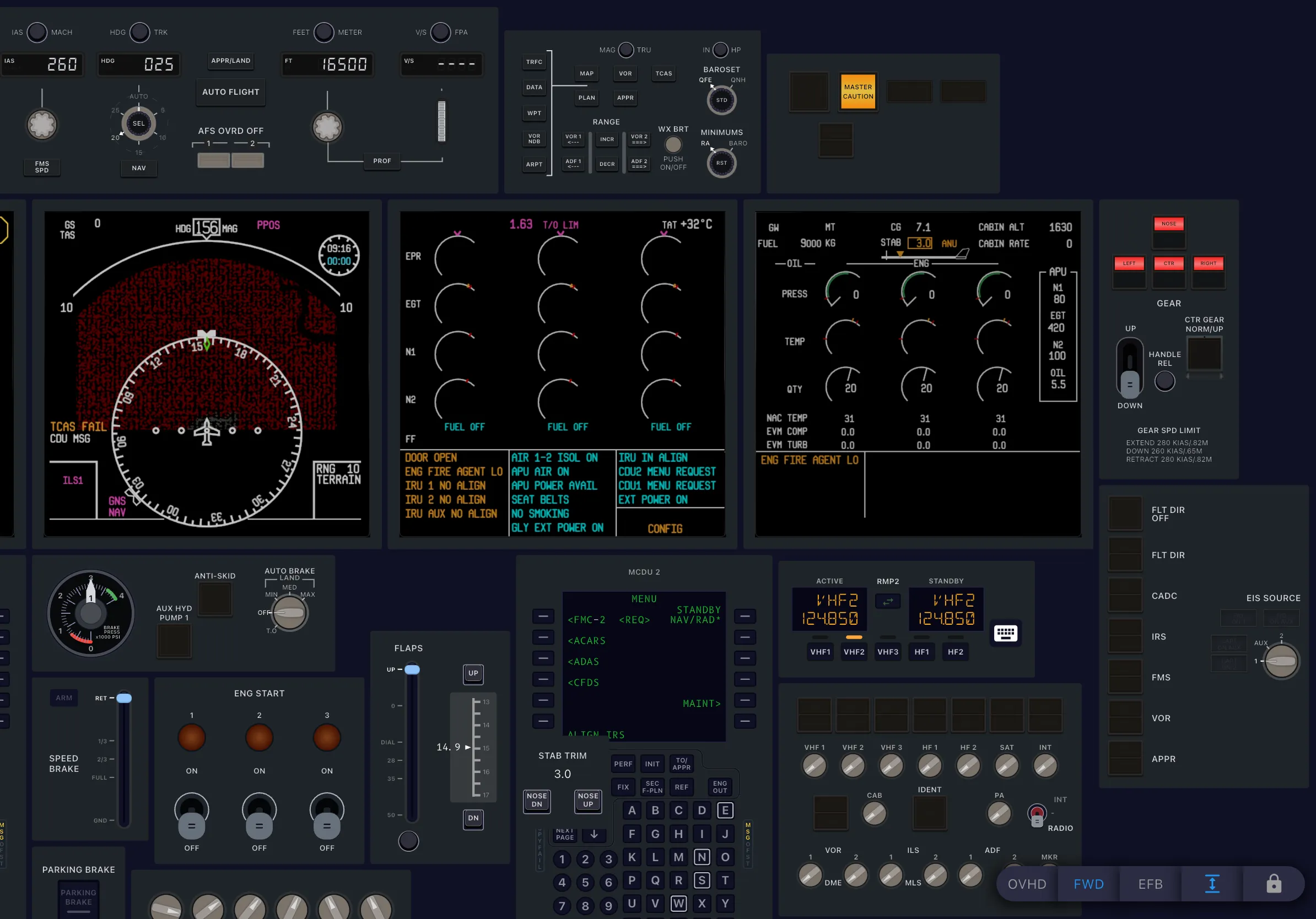
Task: Click engine 3 start pushbutton
Action: coord(327,737)
